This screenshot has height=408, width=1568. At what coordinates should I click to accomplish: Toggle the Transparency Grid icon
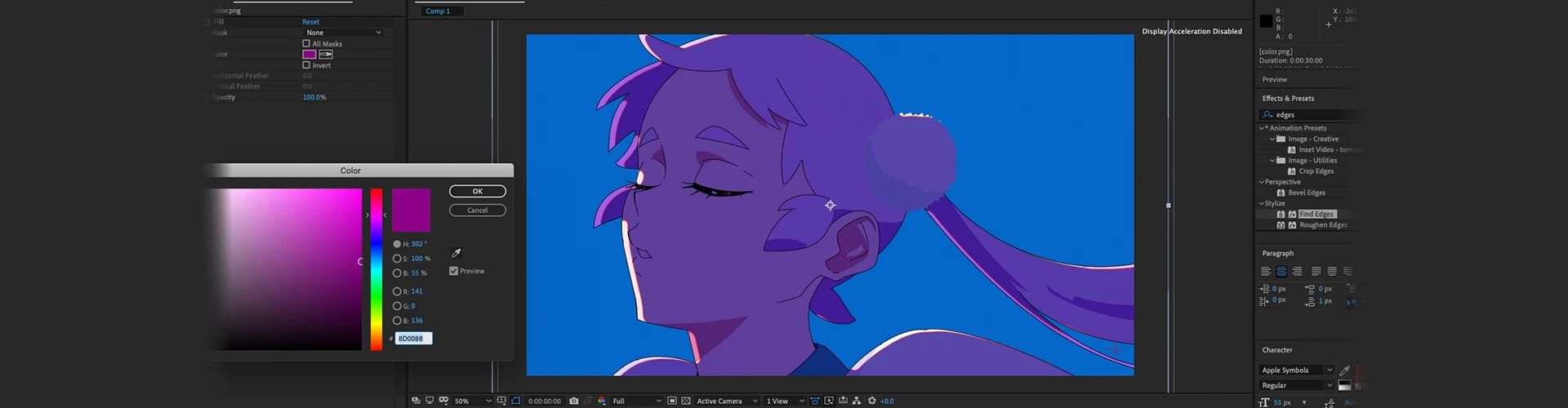pyautogui.click(x=686, y=401)
